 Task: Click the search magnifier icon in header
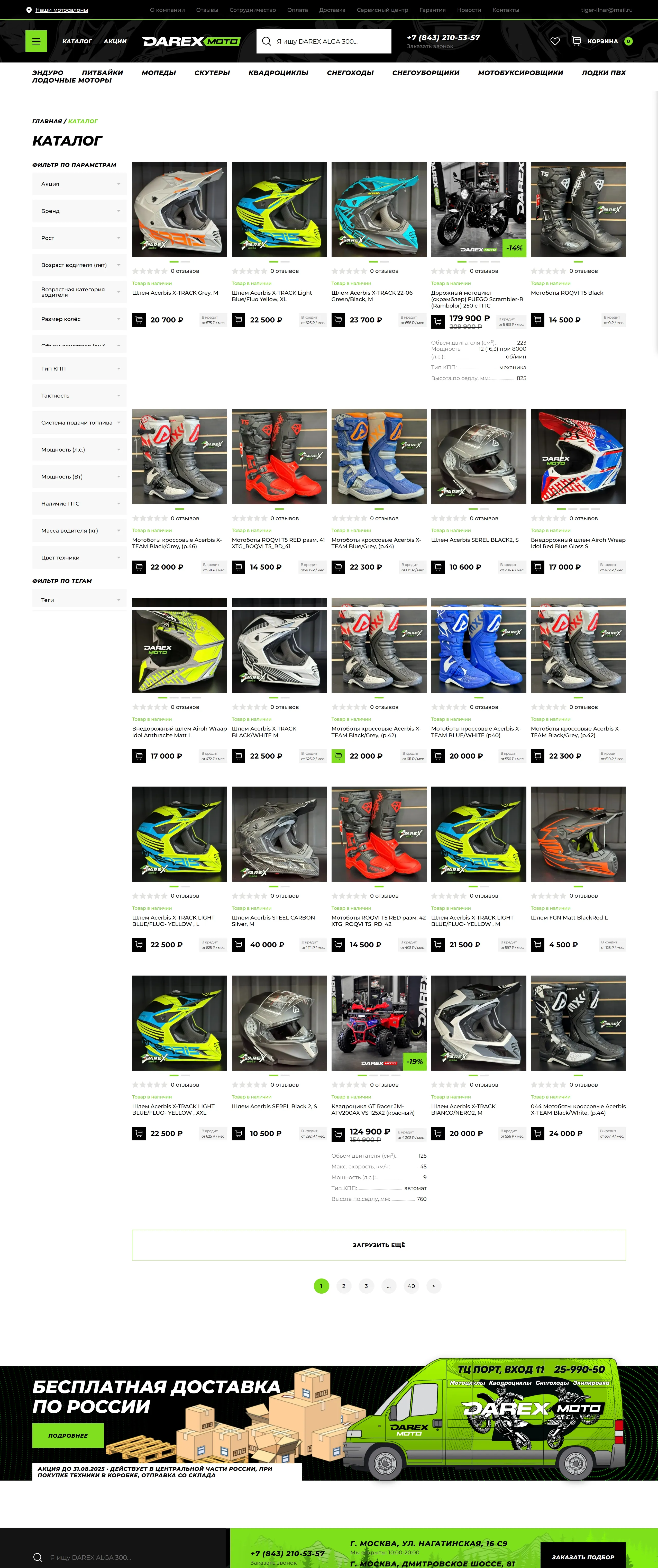[266, 41]
